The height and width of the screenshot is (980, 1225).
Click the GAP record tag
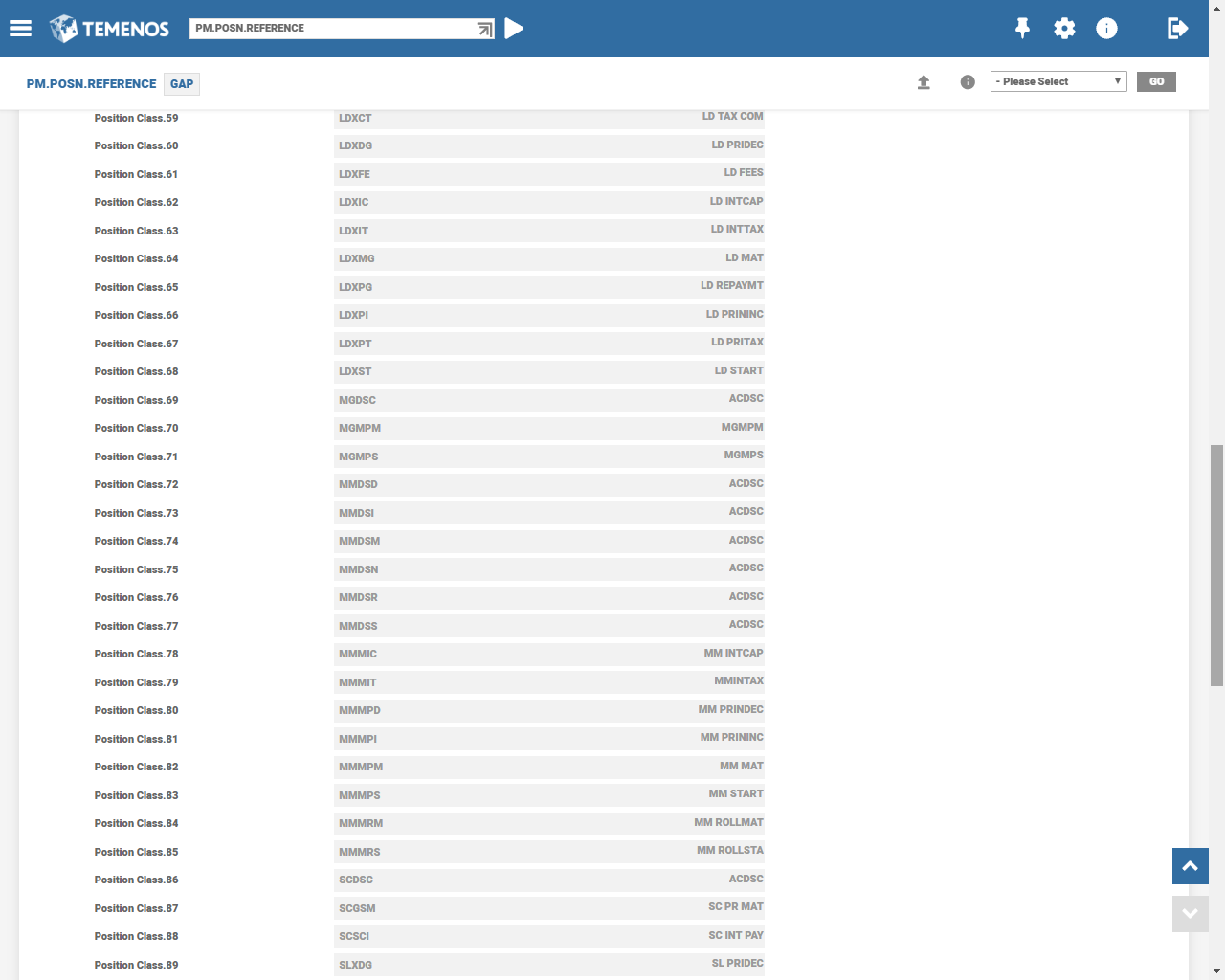point(182,84)
